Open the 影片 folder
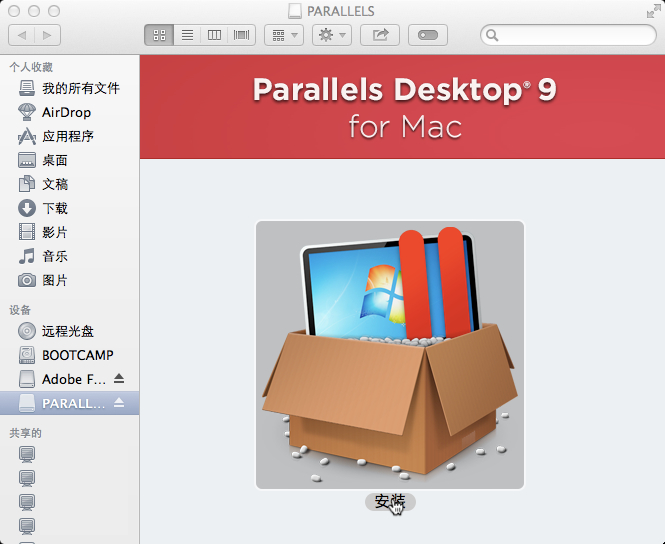 pyautogui.click(x=70, y=232)
